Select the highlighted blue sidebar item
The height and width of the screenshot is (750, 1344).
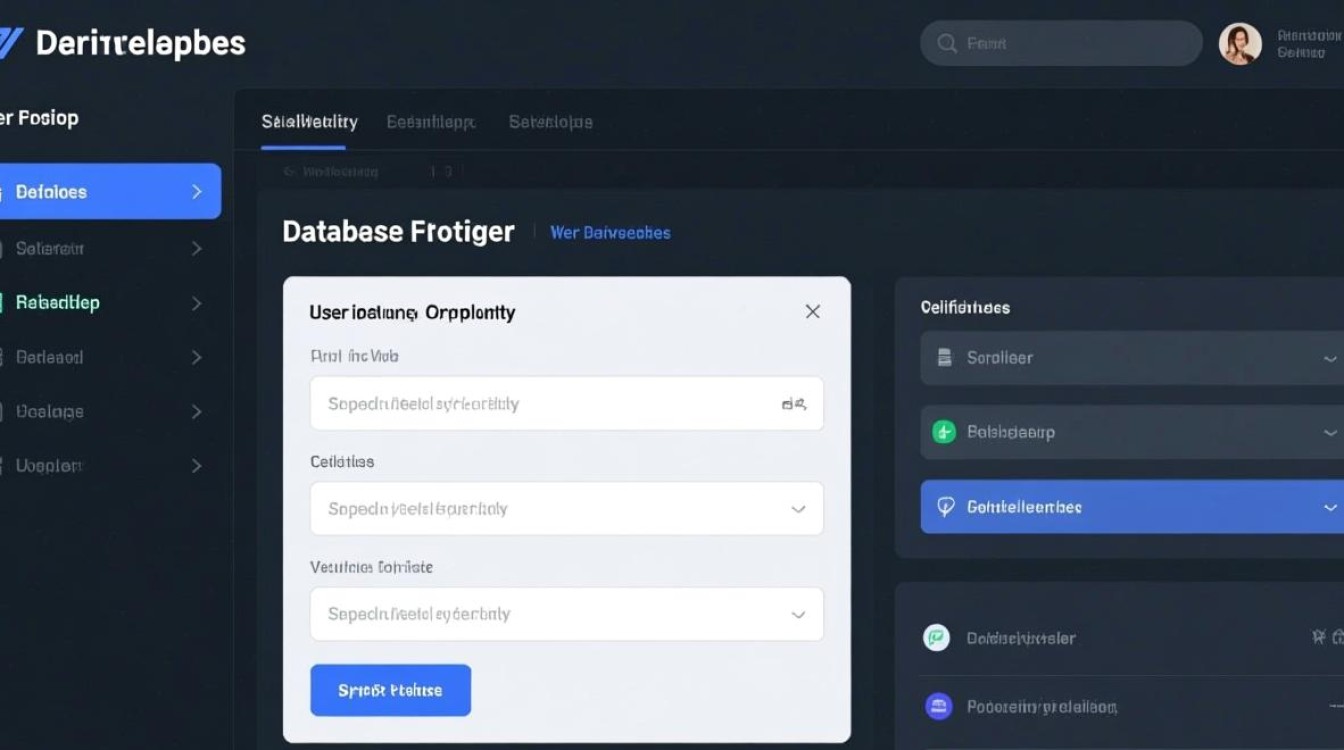coord(109,192)
